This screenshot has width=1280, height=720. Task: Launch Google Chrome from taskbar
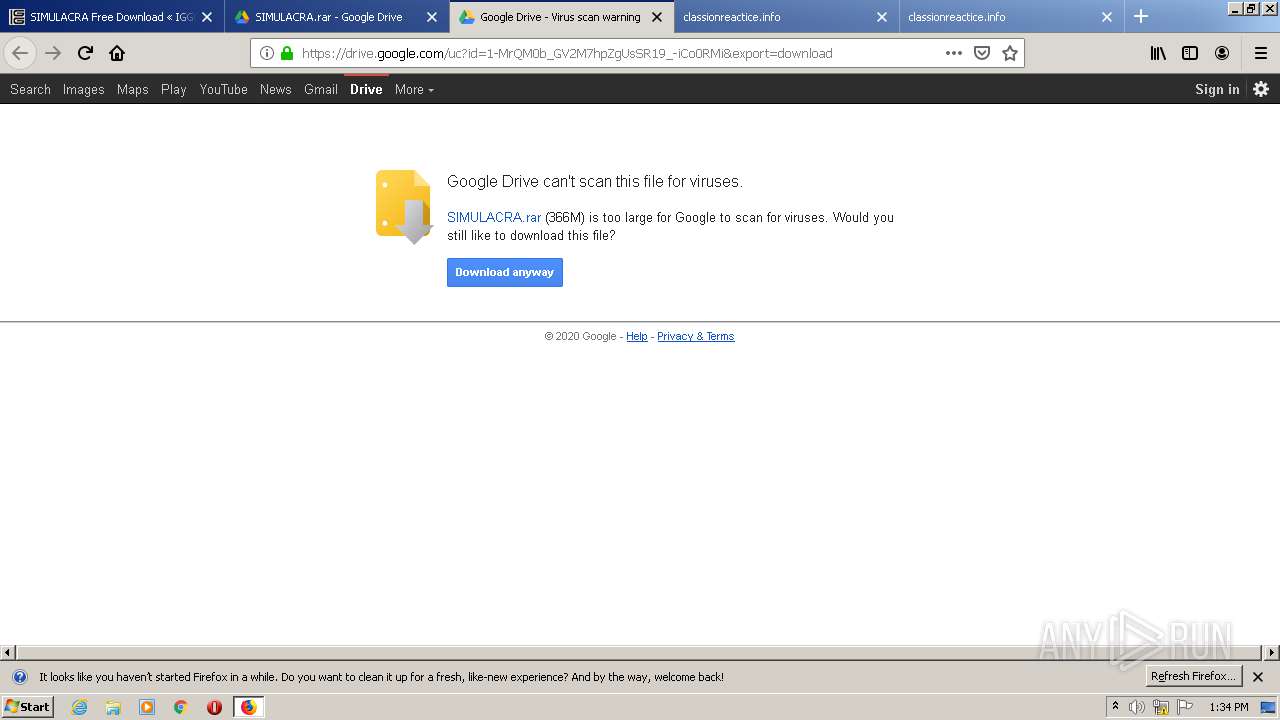click(181, 707)
